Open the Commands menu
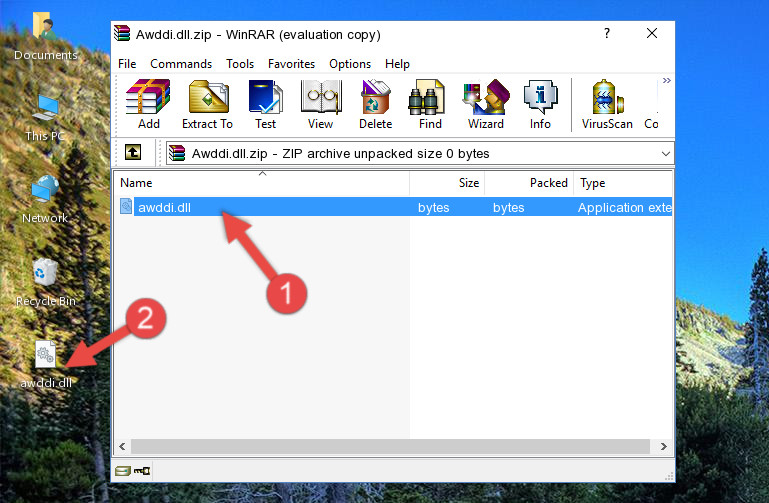769x503 pixels. [x=181, y=64]
